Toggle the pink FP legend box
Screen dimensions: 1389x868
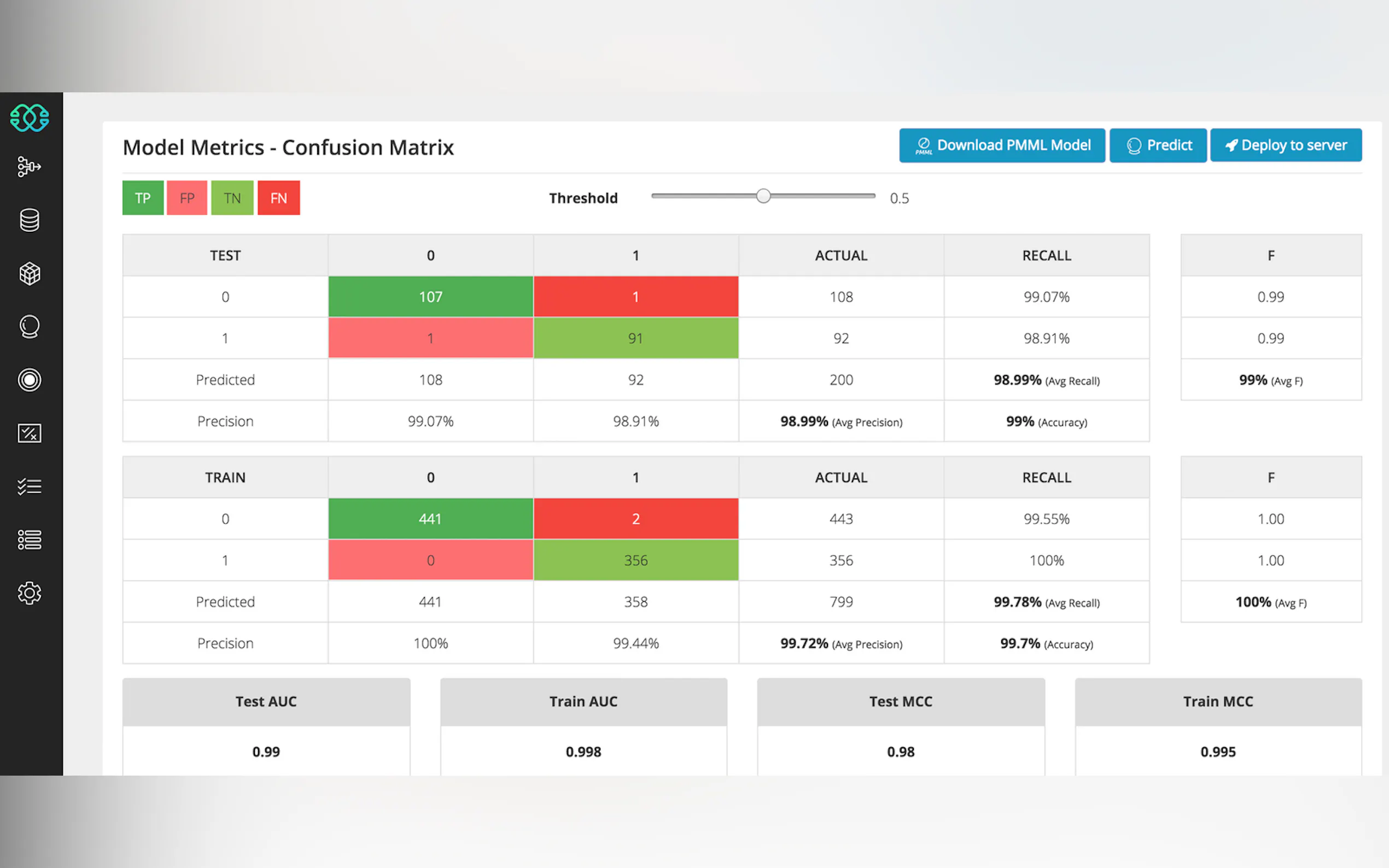click(x=187, y=198)
